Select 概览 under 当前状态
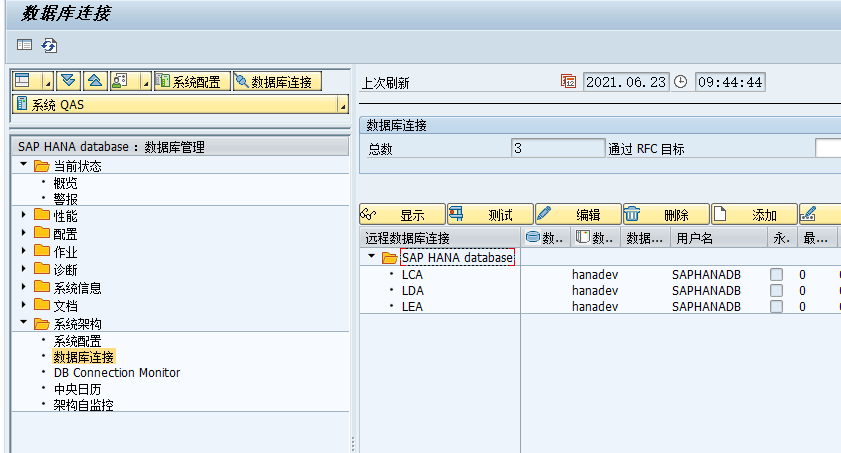Image resolution: width=841 pixels, height=453 pixels. 65,183
